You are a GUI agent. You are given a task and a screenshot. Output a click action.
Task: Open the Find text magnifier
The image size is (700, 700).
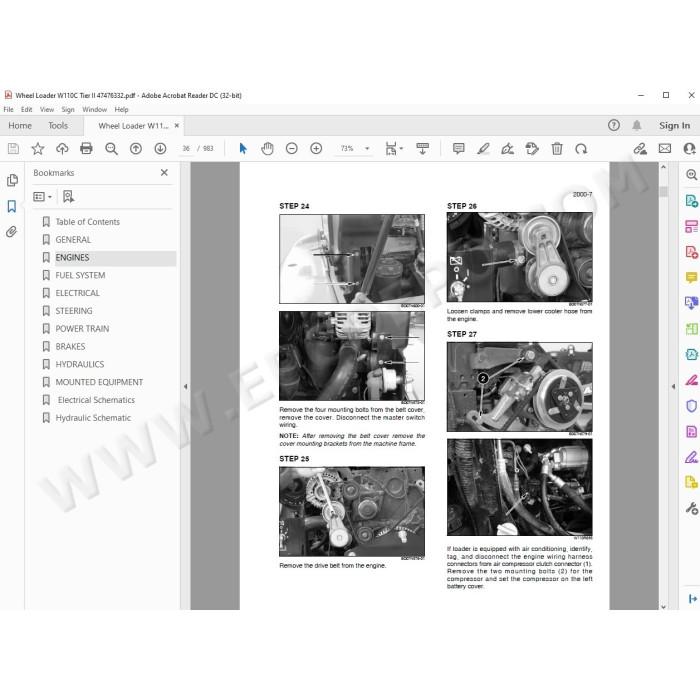[x=111, y=148]
